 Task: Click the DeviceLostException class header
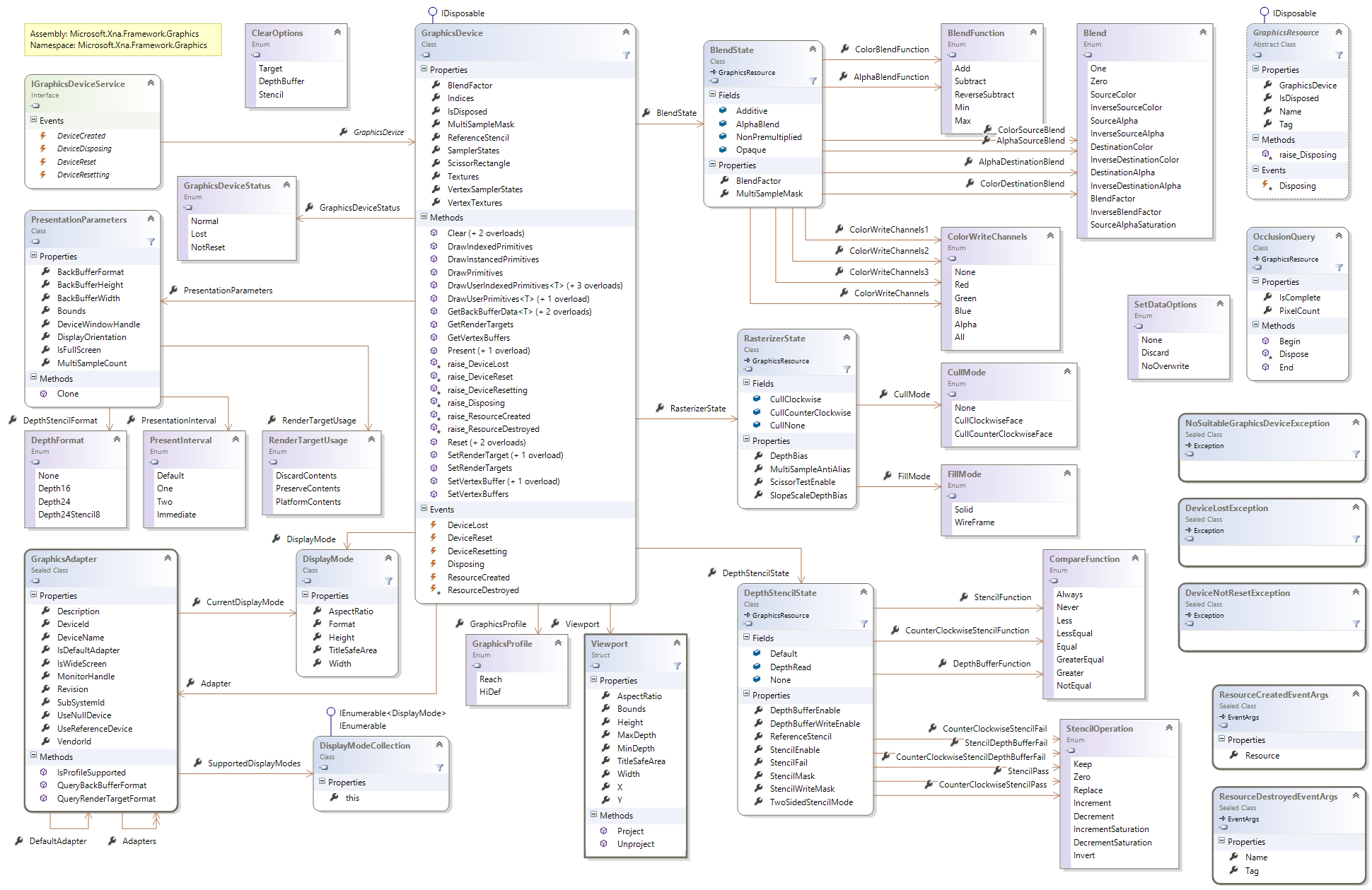1272,522
